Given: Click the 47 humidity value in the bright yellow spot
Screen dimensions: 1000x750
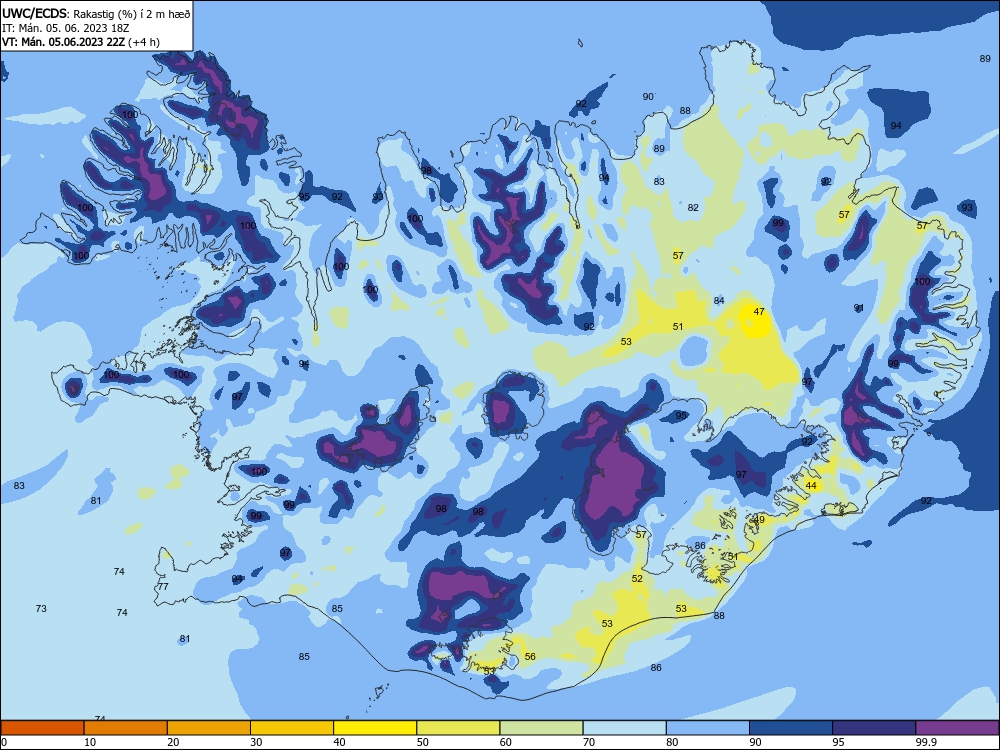Looking at the screenshot, I should click(759, 312).
